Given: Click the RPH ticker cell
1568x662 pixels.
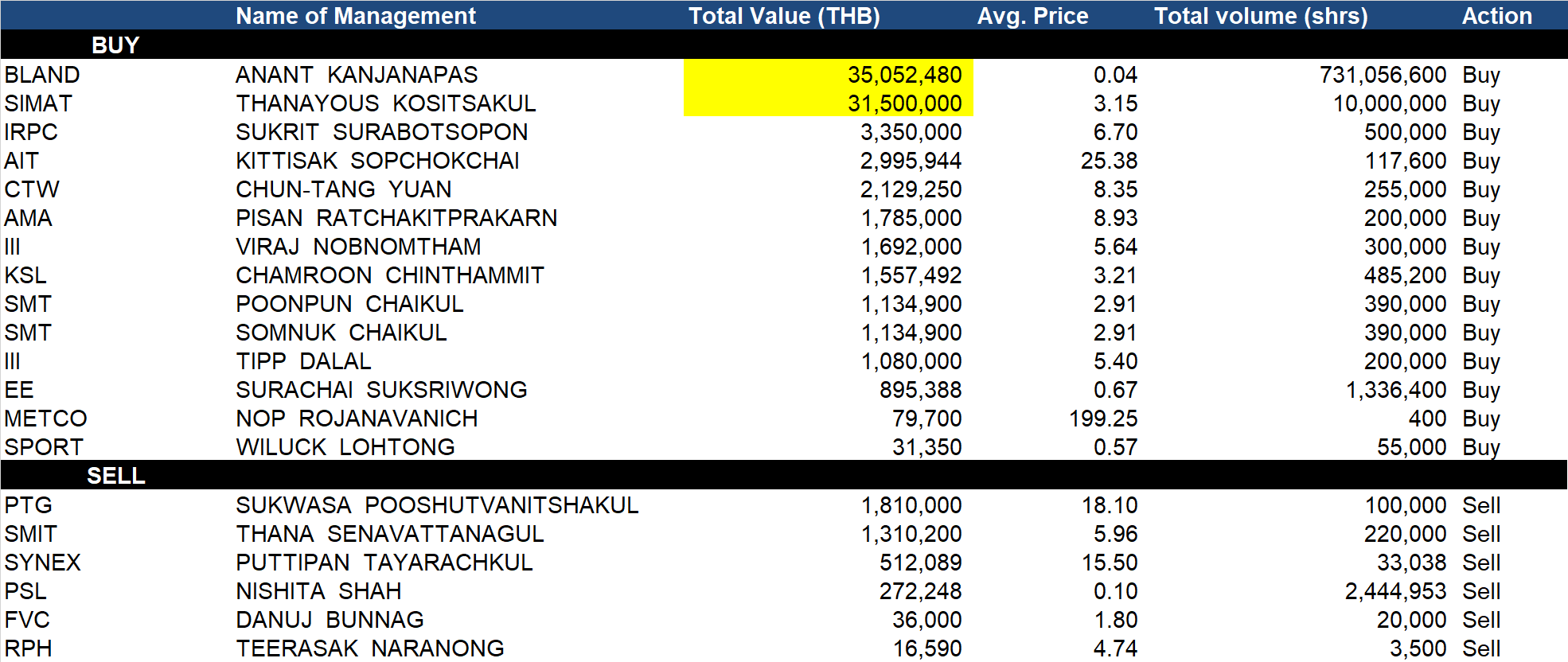Looking at the screenshot, I should point(28,648).
